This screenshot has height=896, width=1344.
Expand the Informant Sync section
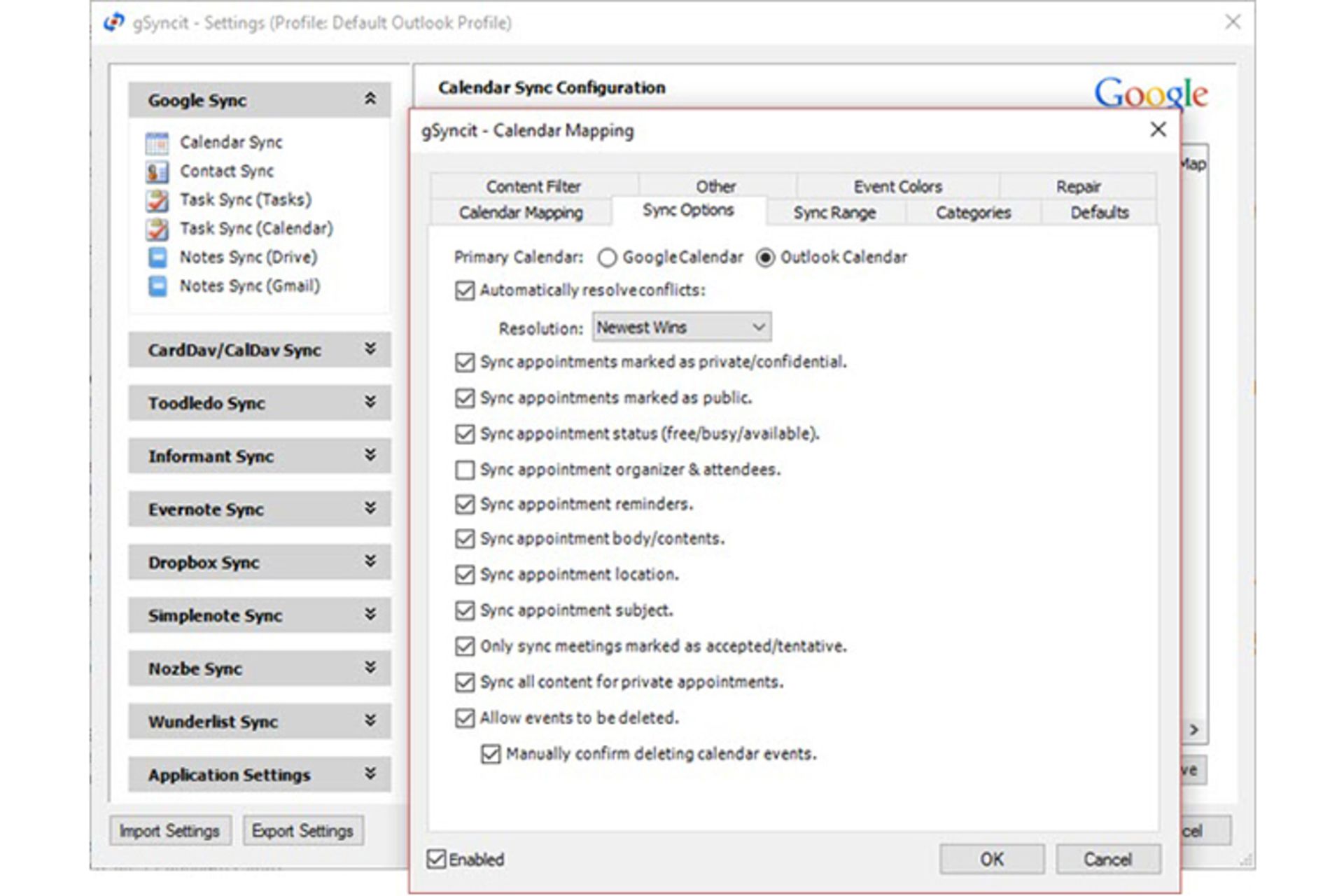point(370,455)
